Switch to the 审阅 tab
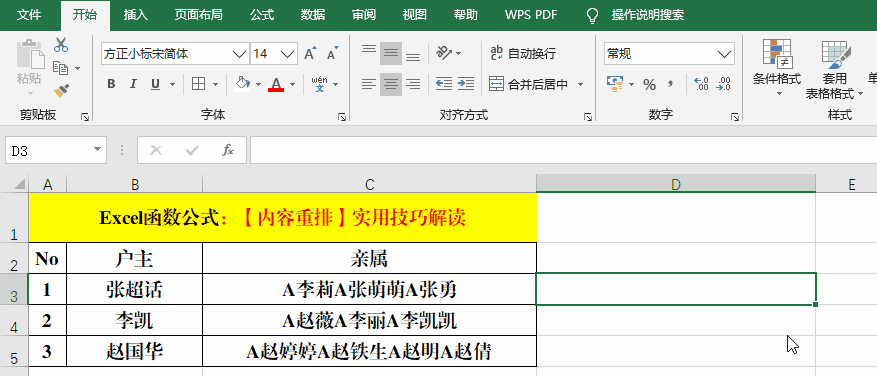 (x=364, y=15)
